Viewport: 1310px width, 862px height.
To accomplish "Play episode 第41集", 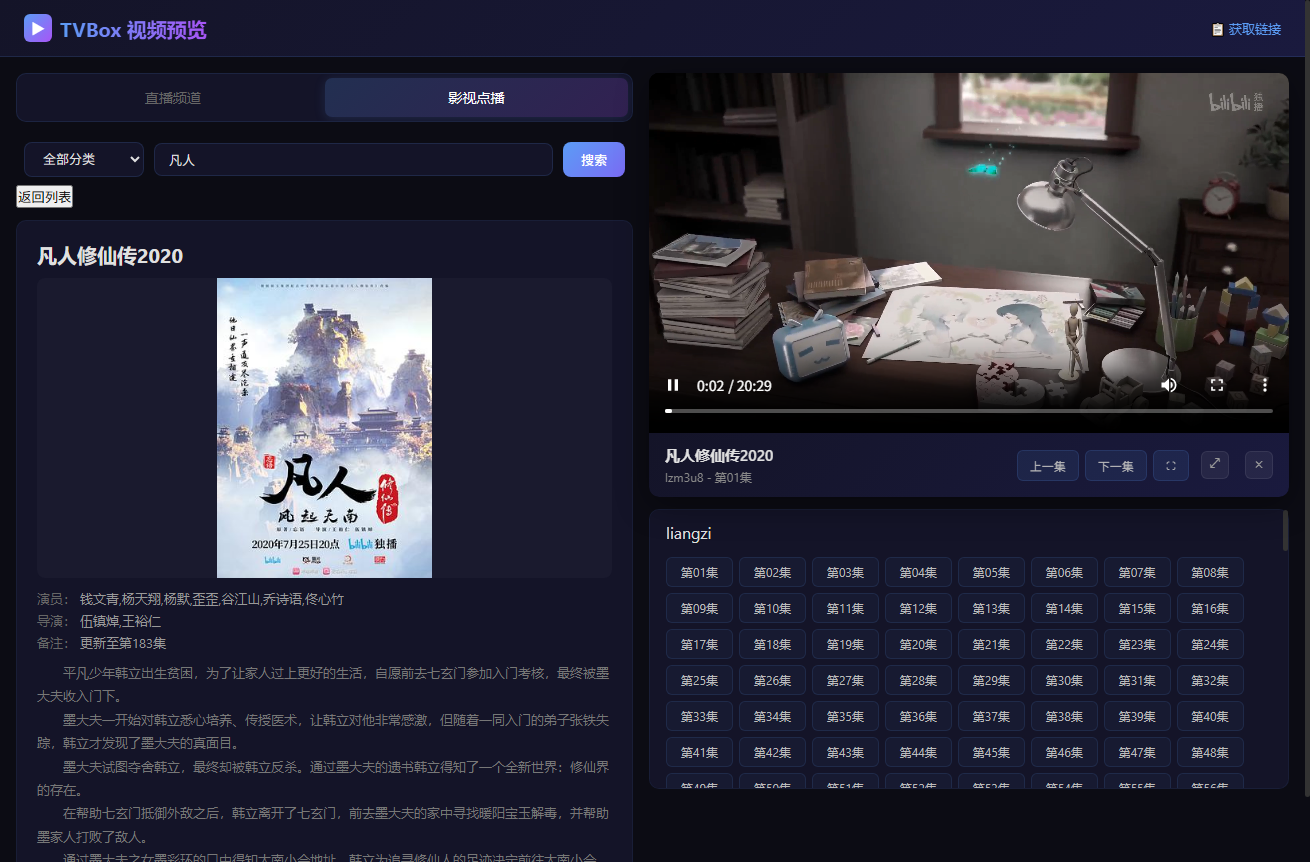I will (700, 753).
